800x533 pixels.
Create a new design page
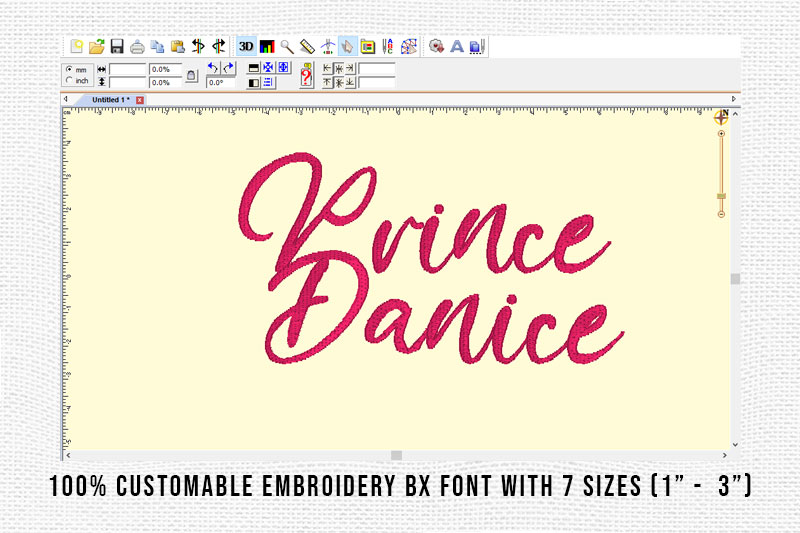pyautogui.click(x=76, y=46)
